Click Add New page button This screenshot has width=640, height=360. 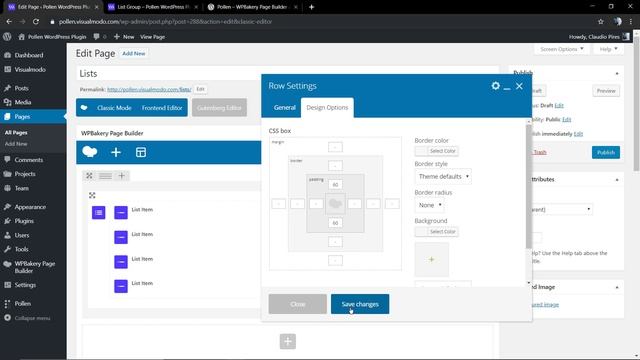coord(134,53)
